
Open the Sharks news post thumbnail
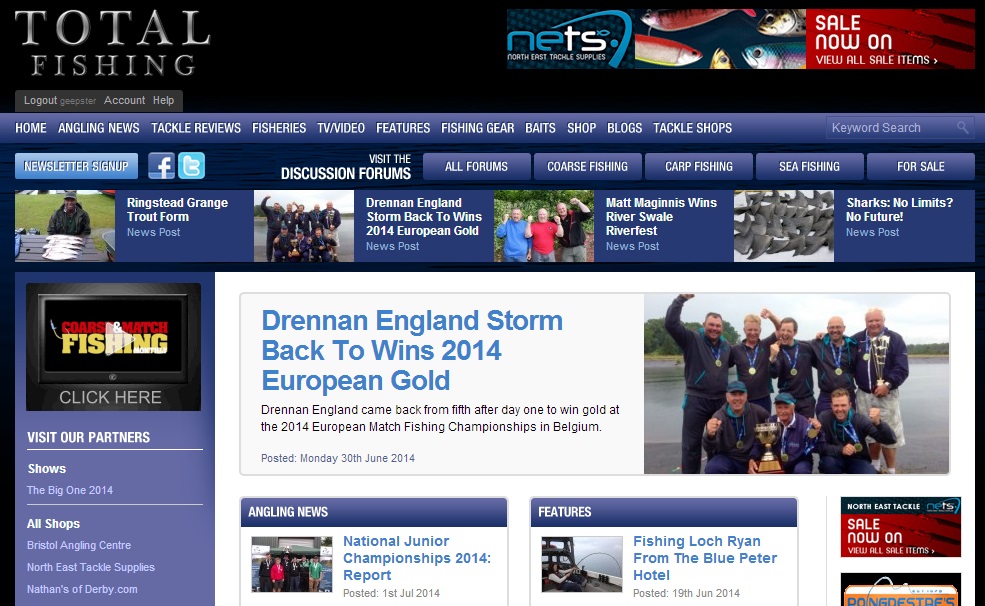[784, 226]
